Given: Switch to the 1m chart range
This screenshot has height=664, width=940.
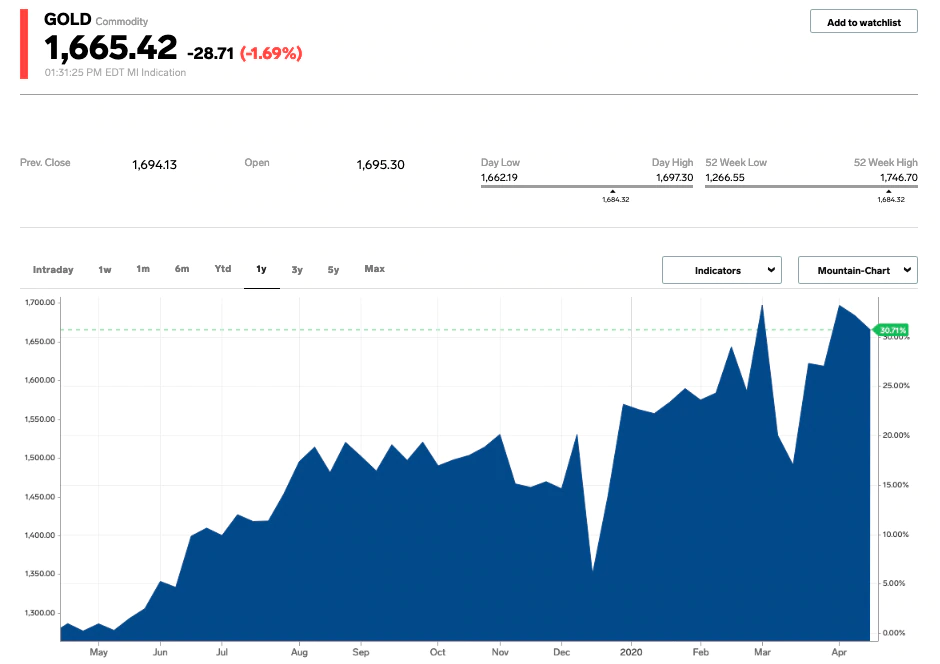Looking at the screenshot, I should click(x=143, y=269).
